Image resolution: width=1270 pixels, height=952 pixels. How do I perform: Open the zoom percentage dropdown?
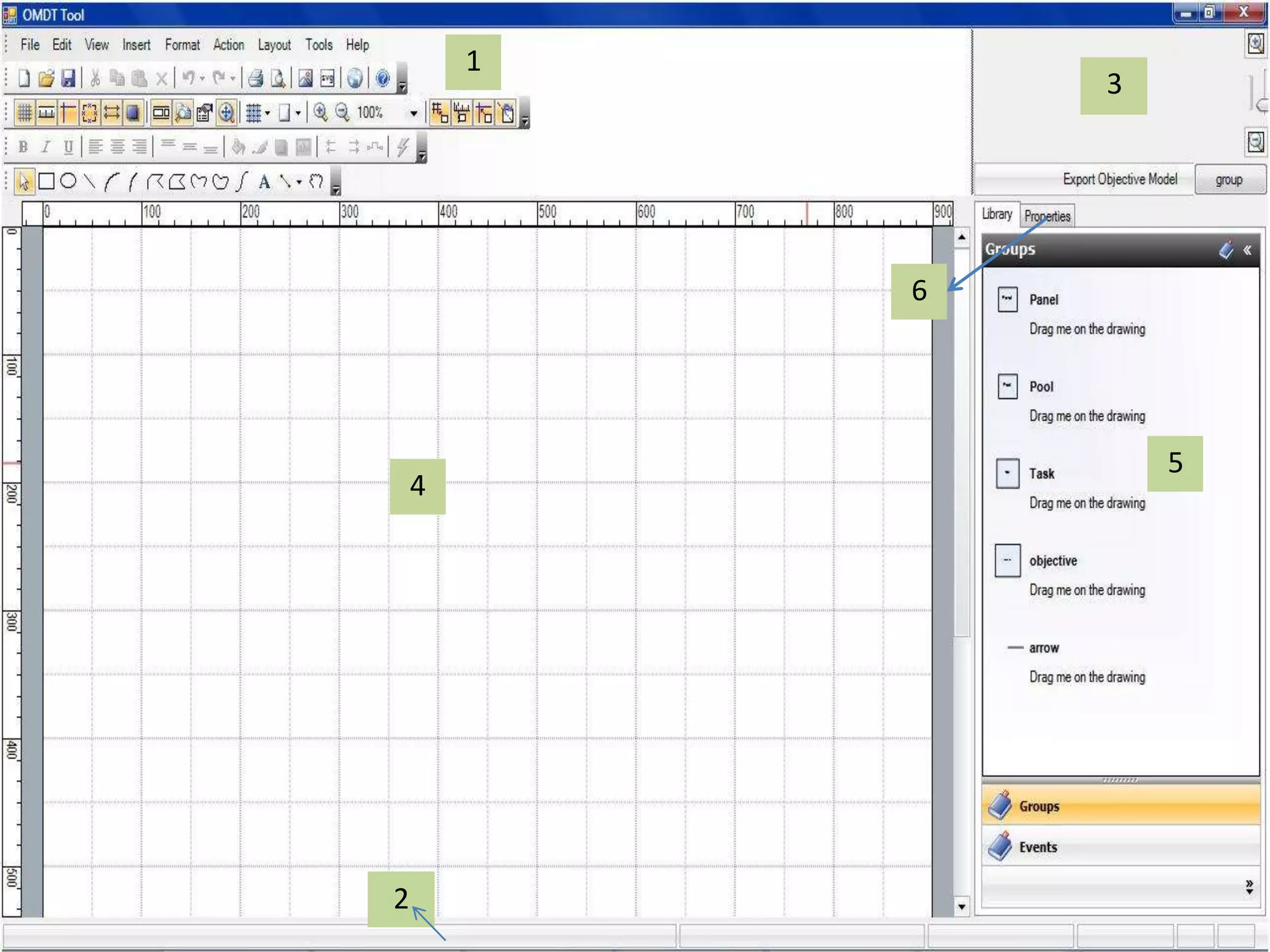pos(414,113)
